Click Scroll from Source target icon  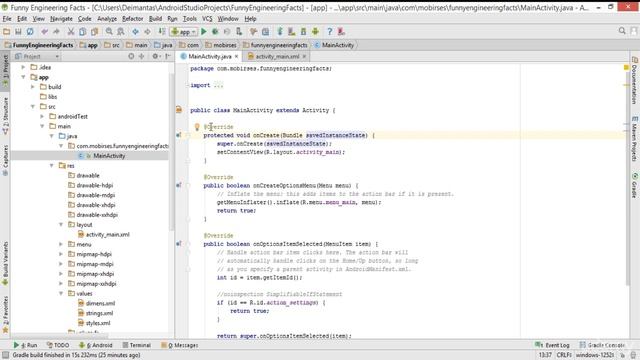pos(131,56)
